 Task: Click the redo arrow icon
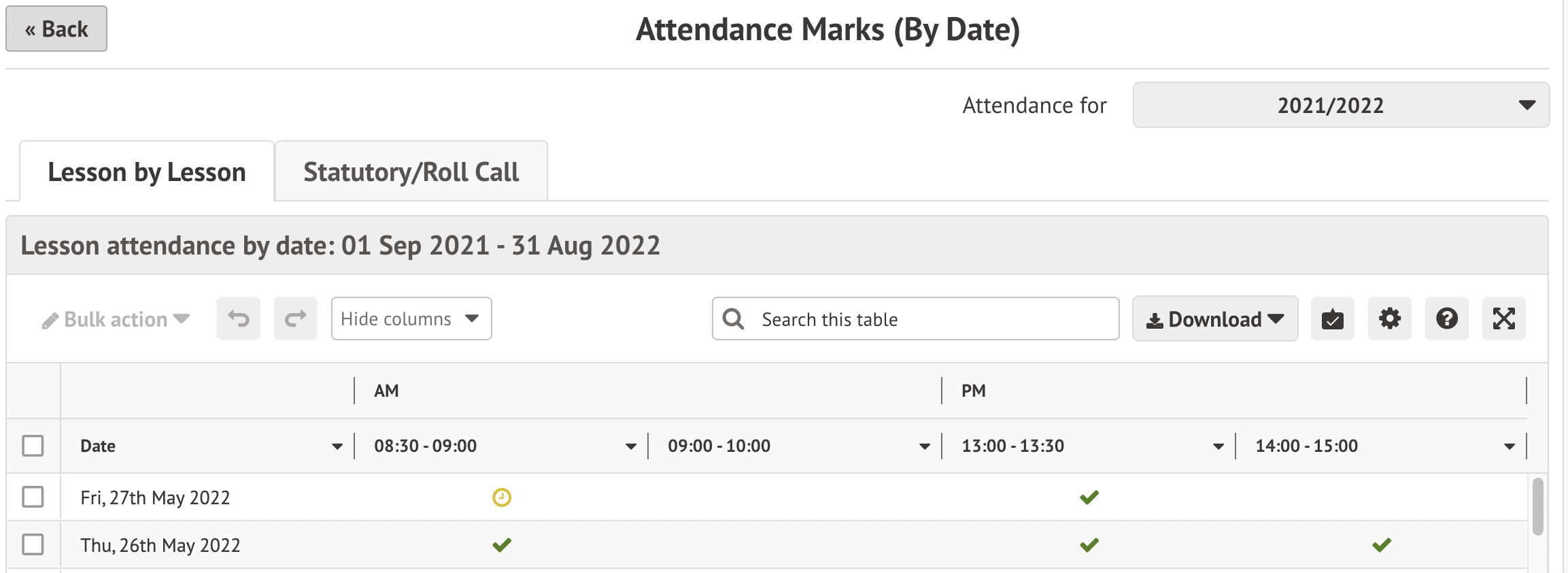pos(296,318)
